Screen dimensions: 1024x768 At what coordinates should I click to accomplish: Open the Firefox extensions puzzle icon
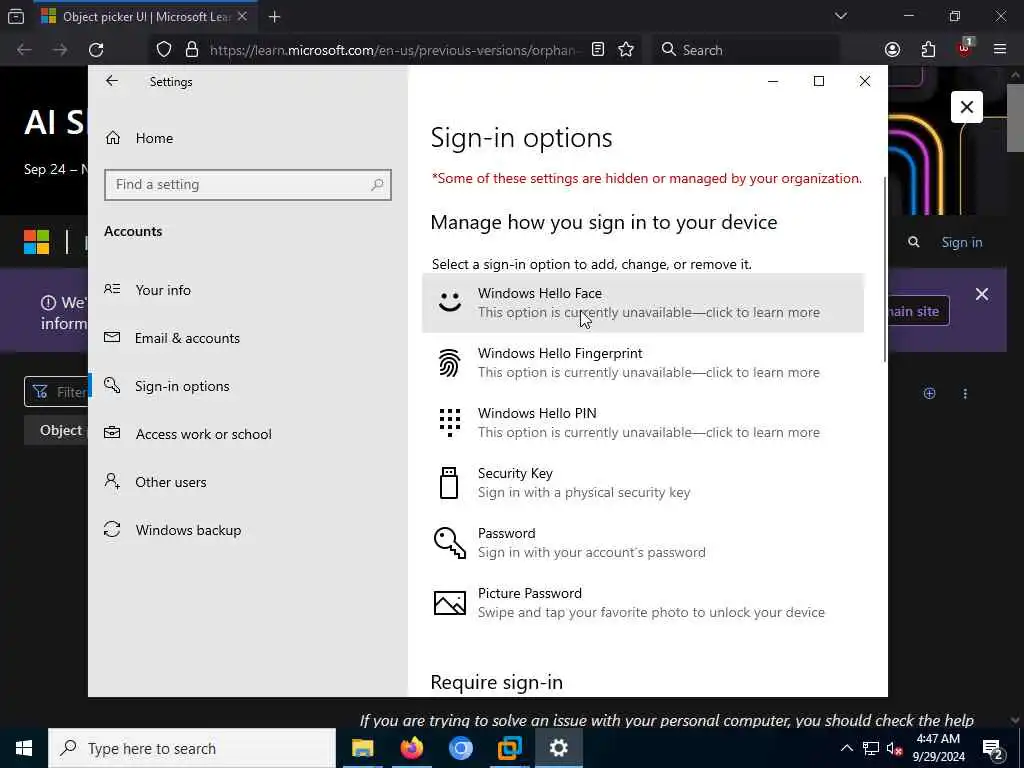coord(928,50)
